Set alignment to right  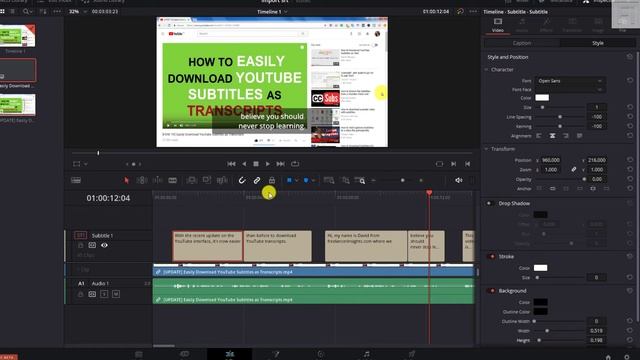click(x=566, y=136)
